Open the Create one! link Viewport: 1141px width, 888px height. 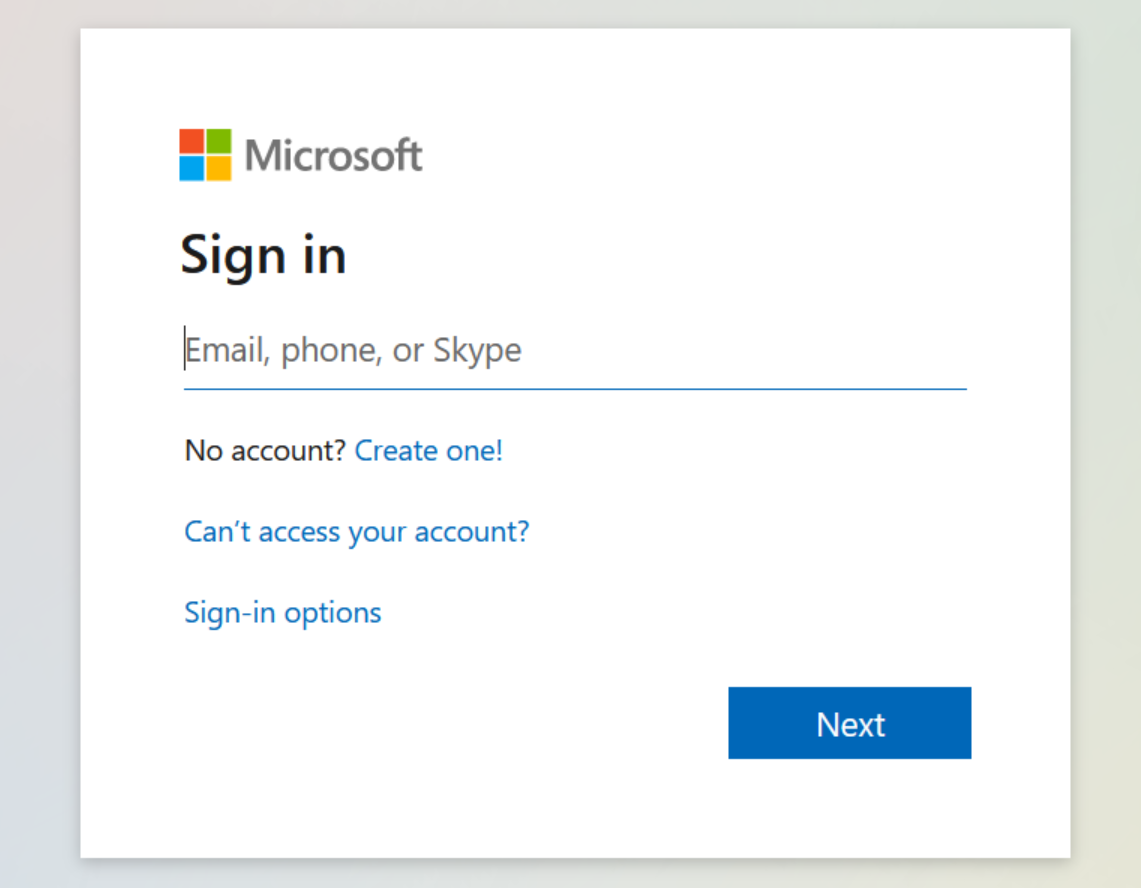click(x=428, y=451)
